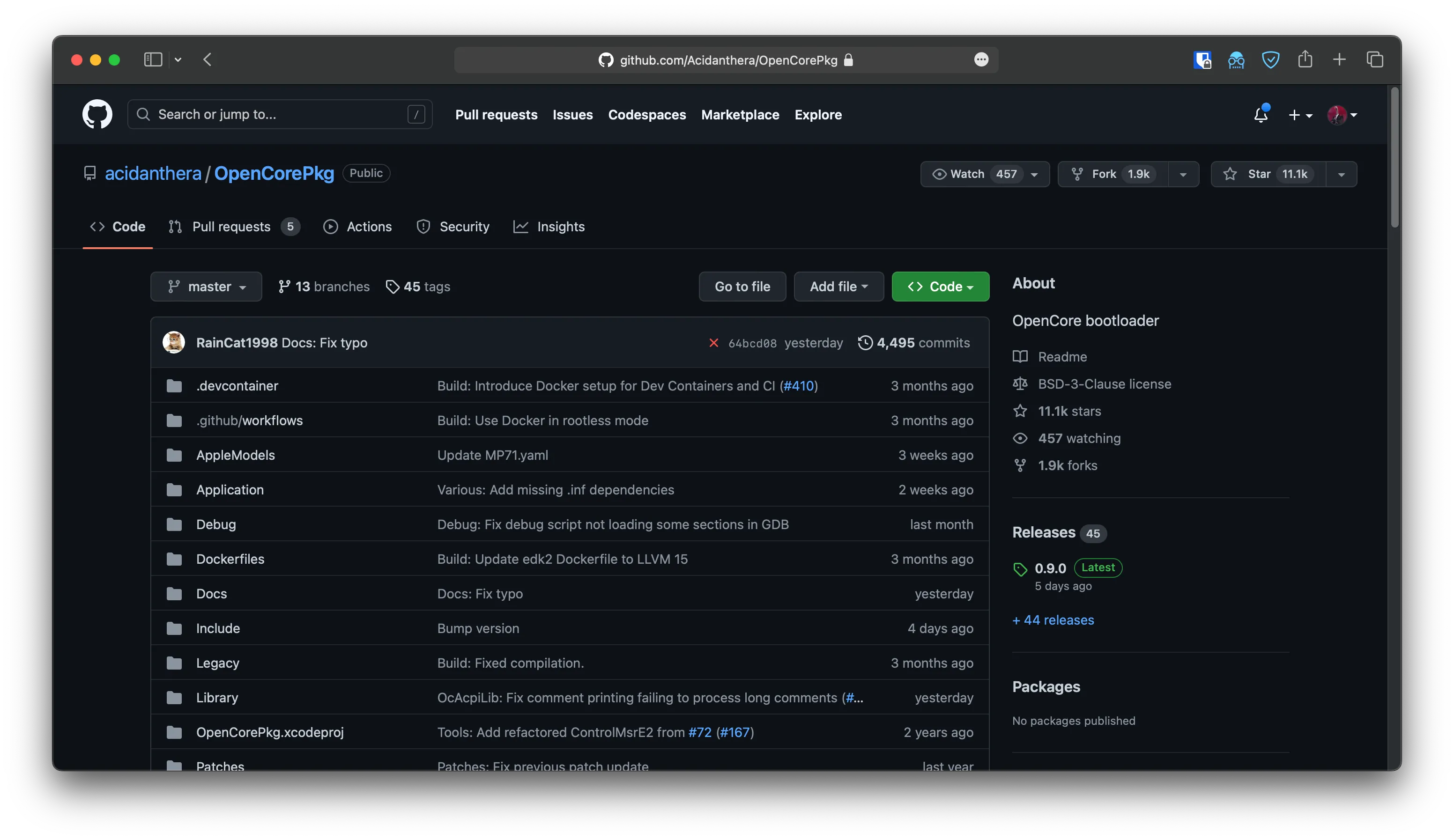Click the Safari sidebar toggle icon
Image resolution: width=1454 pixels, height=840 pixels.
(x=153, y=59)
